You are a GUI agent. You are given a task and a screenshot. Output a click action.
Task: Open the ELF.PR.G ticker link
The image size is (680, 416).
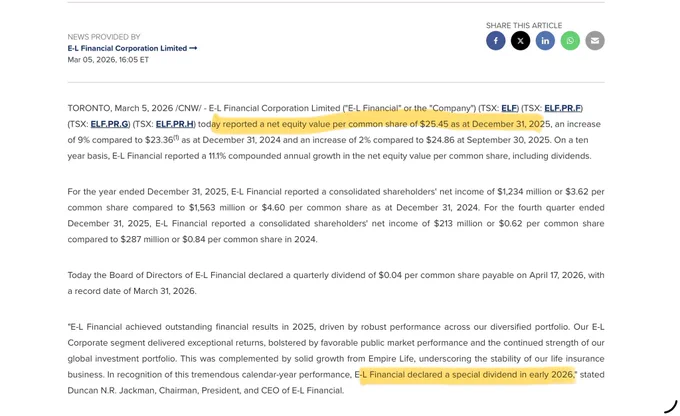tap(109, 124)
